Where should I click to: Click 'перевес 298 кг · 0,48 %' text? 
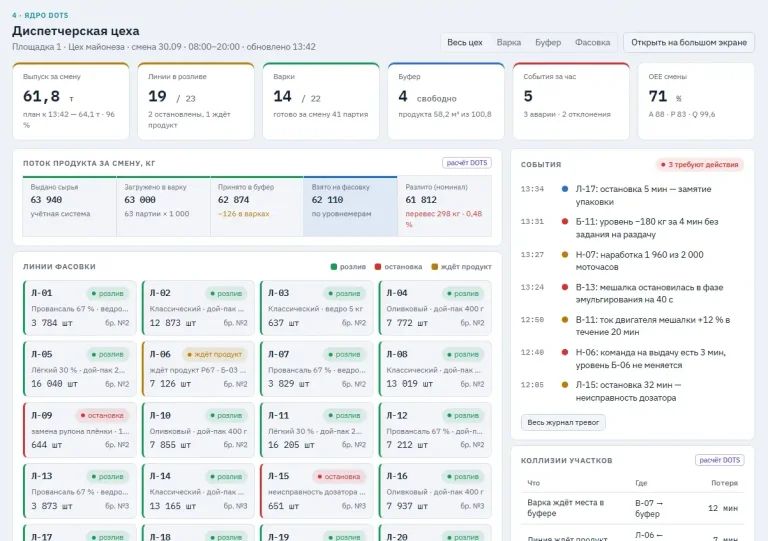[x=444, y=219]
